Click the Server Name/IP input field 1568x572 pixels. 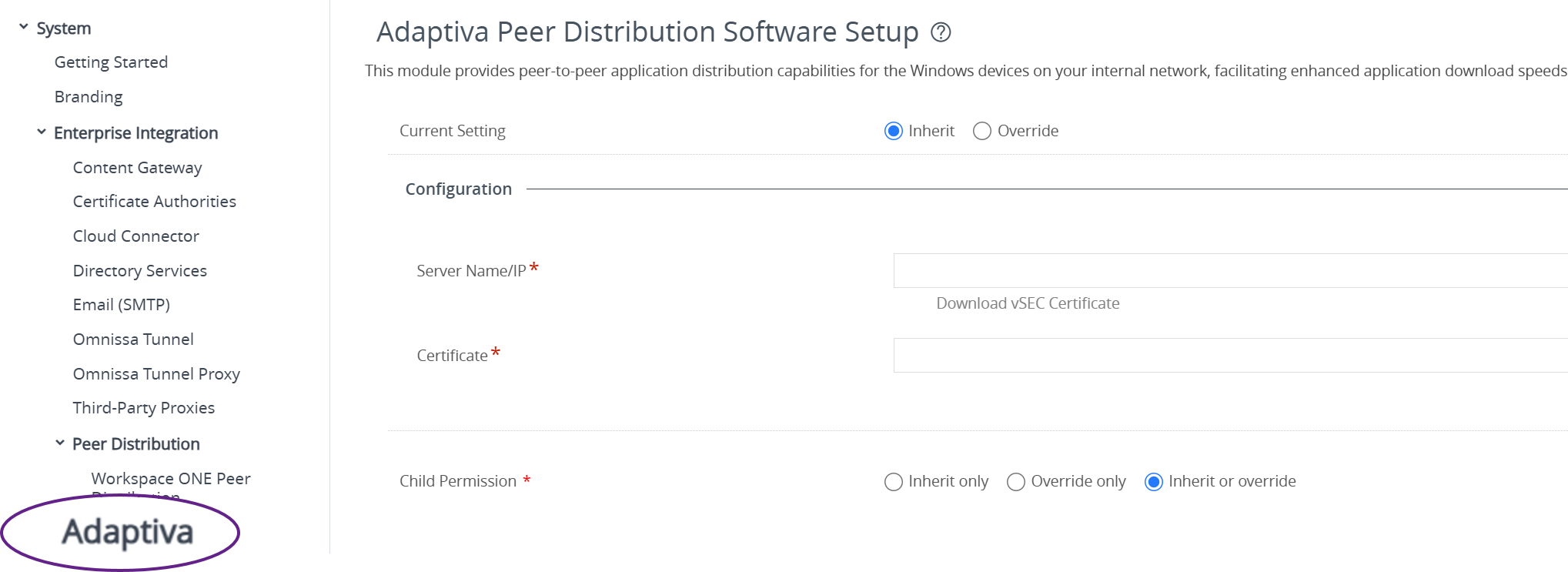pyautogui.click(x=1229, y=271)
